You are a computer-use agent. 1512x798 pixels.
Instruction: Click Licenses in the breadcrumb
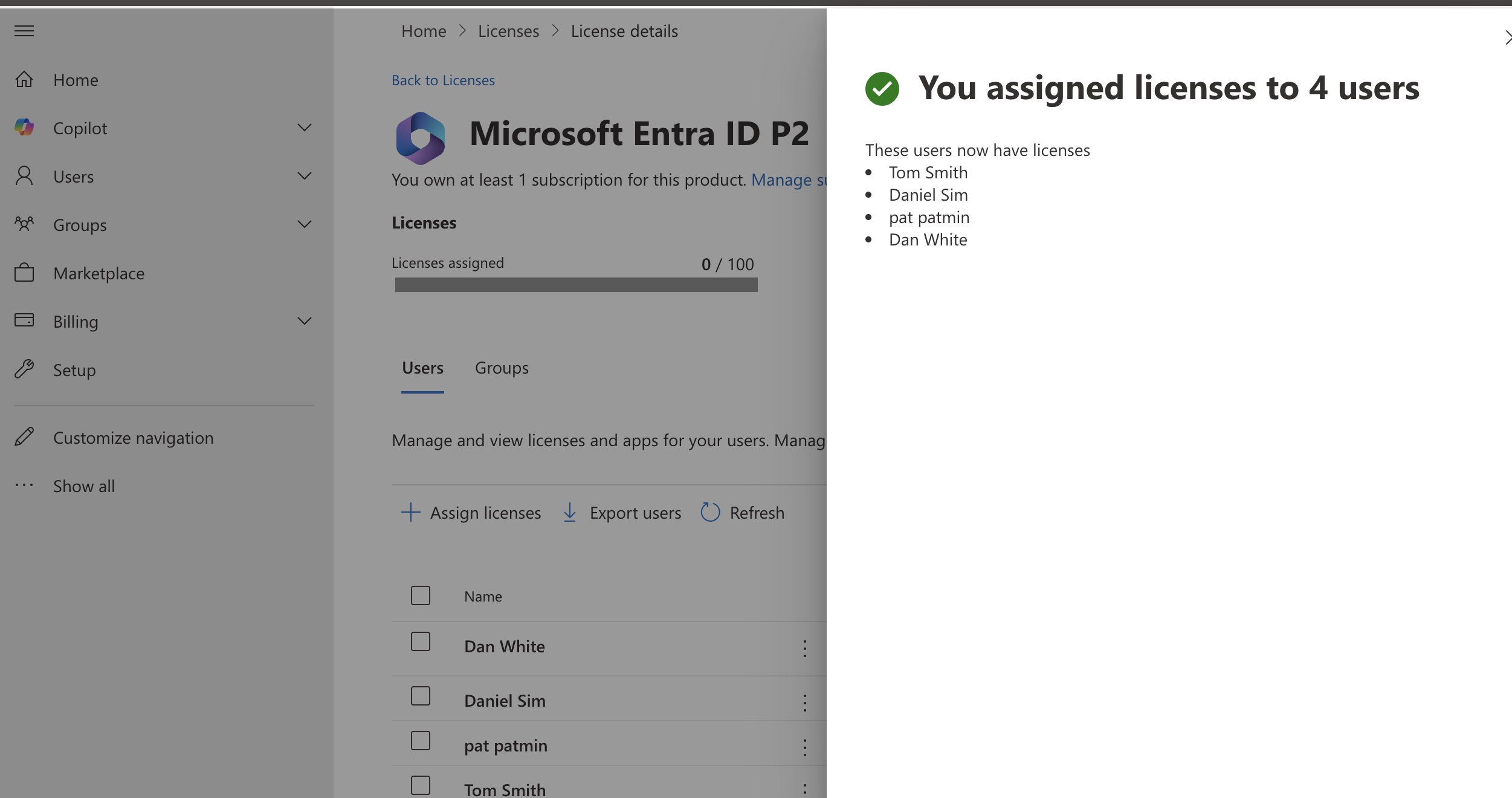click(x=508, y=31)
